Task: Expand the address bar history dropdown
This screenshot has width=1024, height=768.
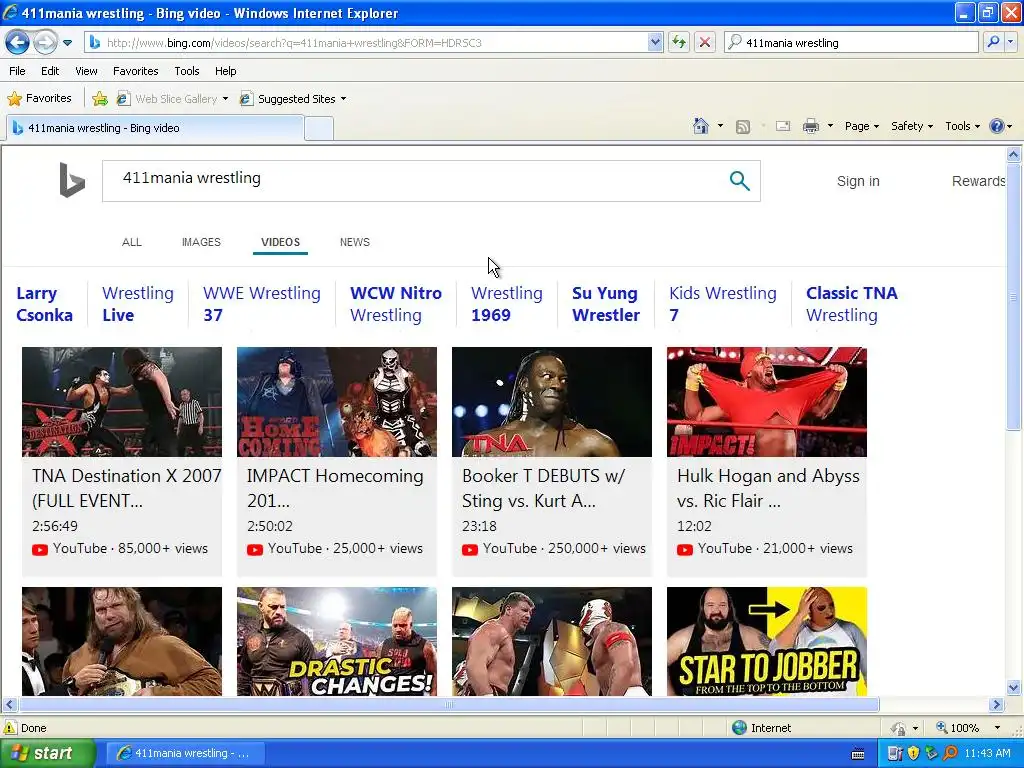Action: [656, 43]
